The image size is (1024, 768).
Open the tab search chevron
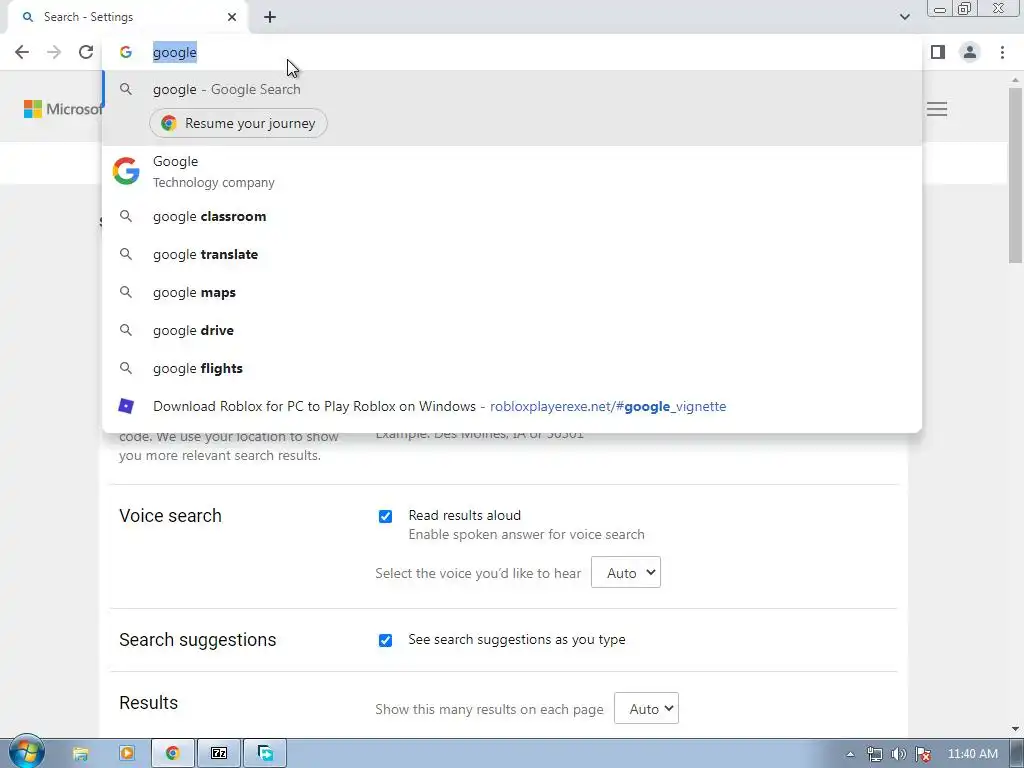coord(904,17)
